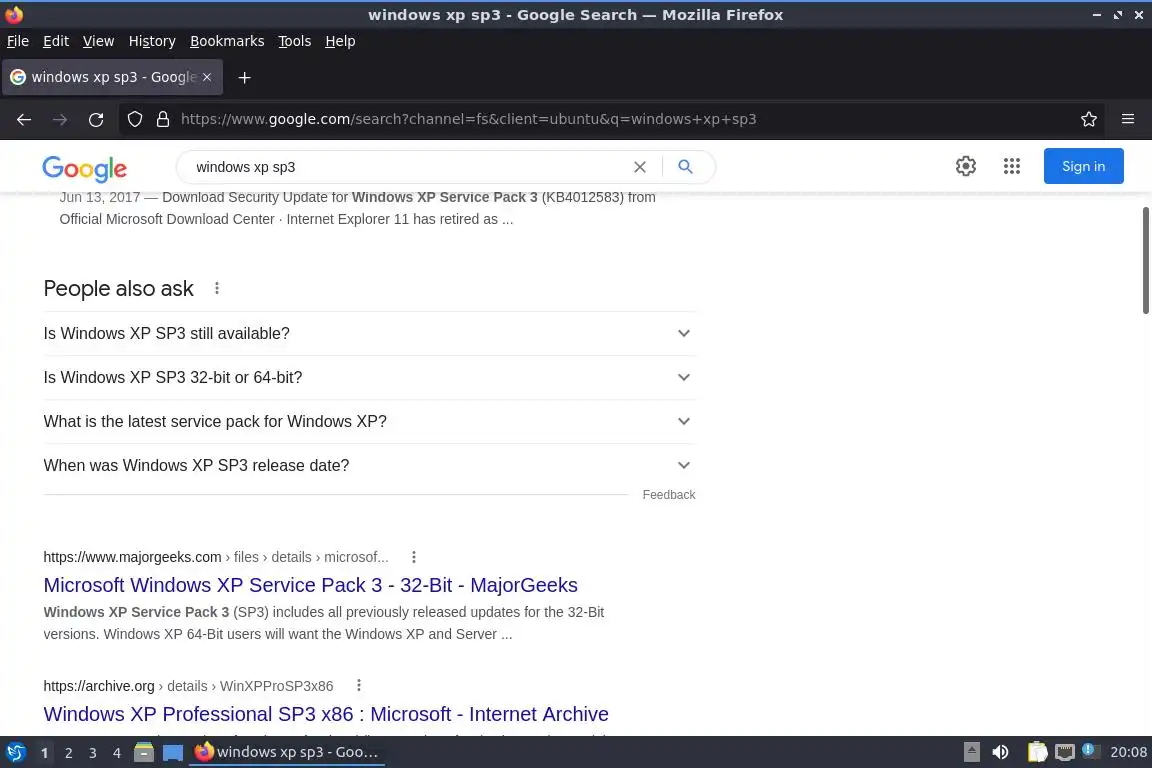Expand 'What is the latest service pack' question

370,422
